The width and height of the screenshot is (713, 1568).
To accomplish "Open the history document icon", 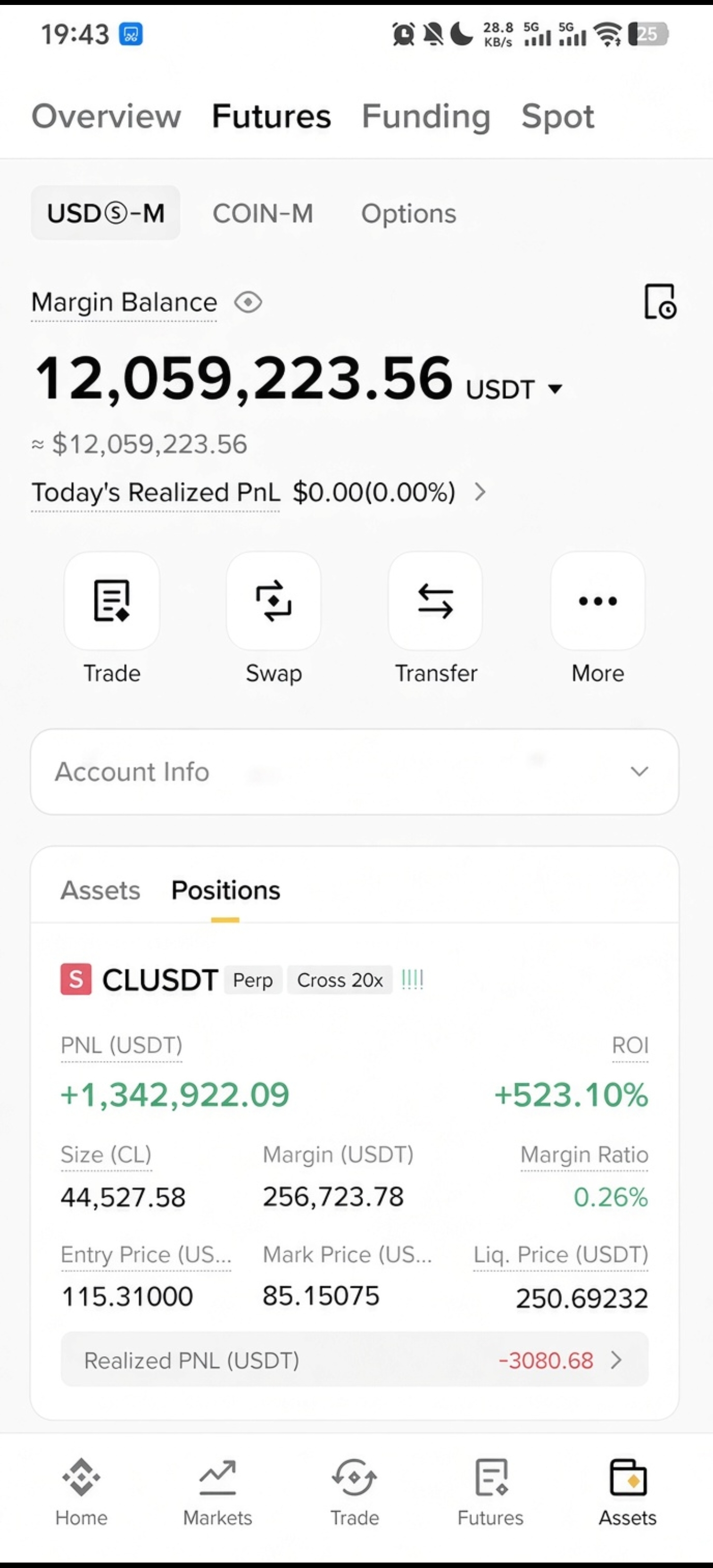I will coord(660,301).
